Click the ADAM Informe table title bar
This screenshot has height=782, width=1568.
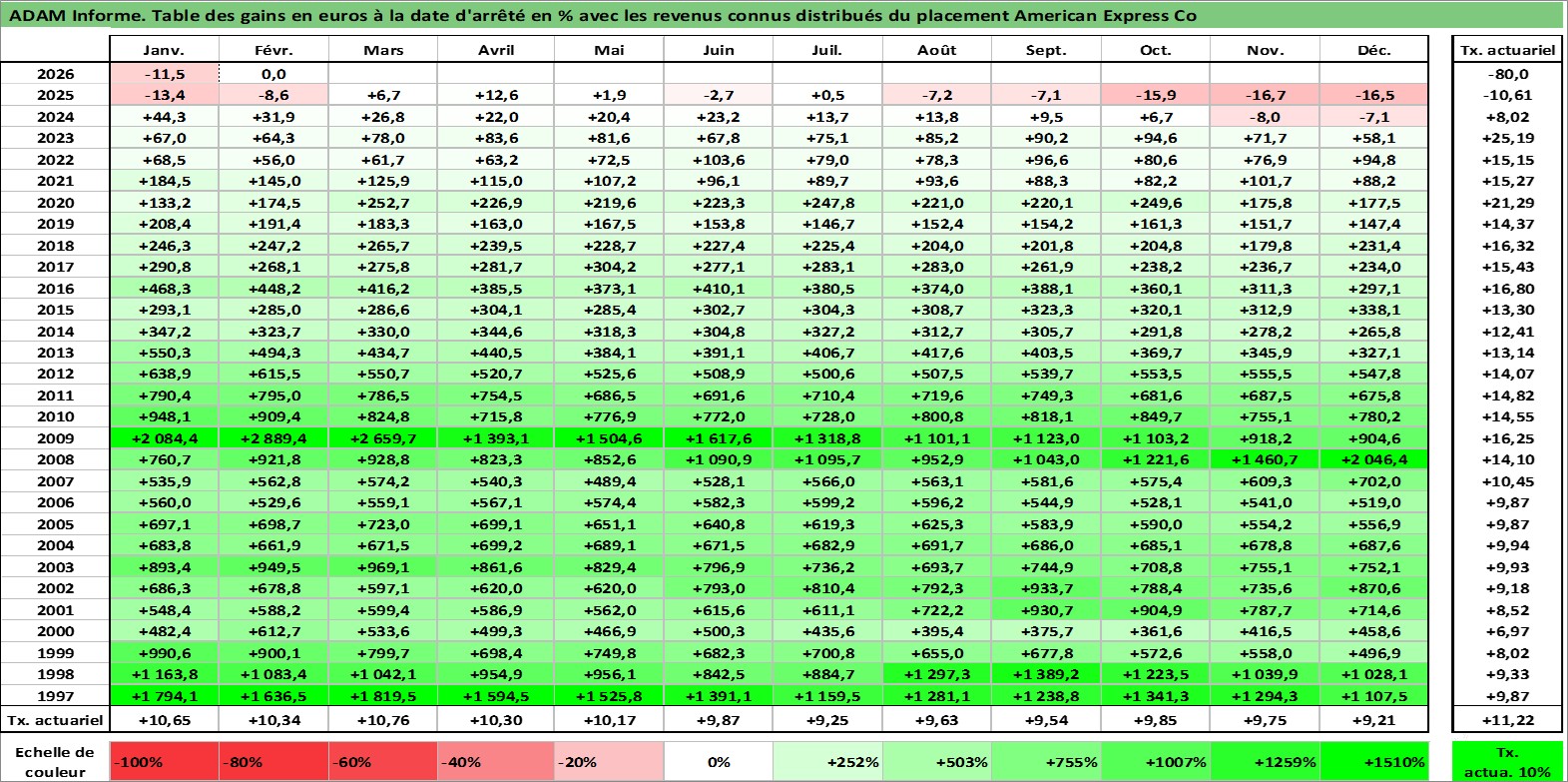pyautogui.click(x=783, y=15)
